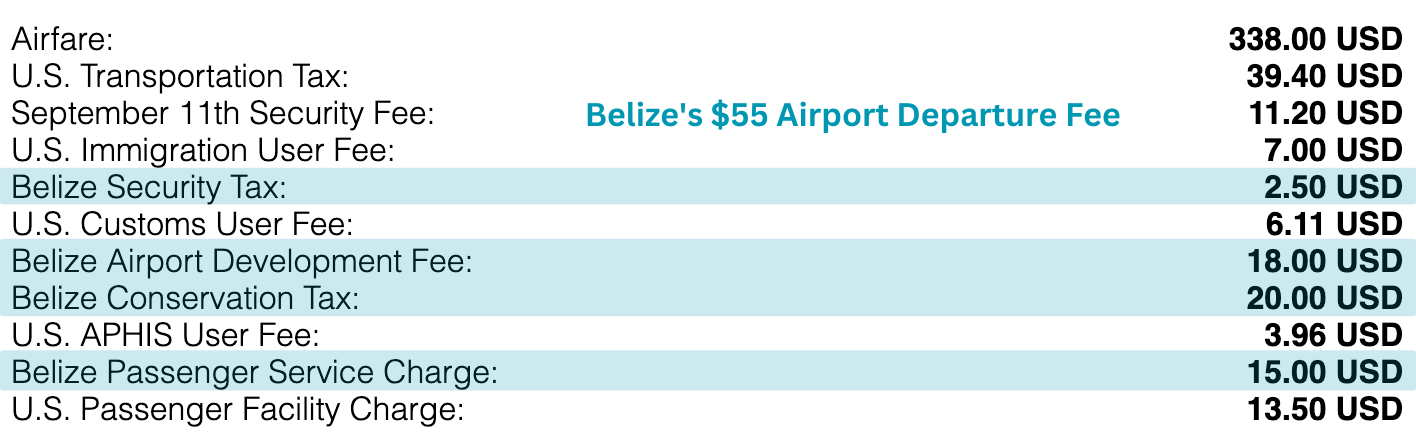Click Belize Airport Development Fee label

tap(241, 261)
